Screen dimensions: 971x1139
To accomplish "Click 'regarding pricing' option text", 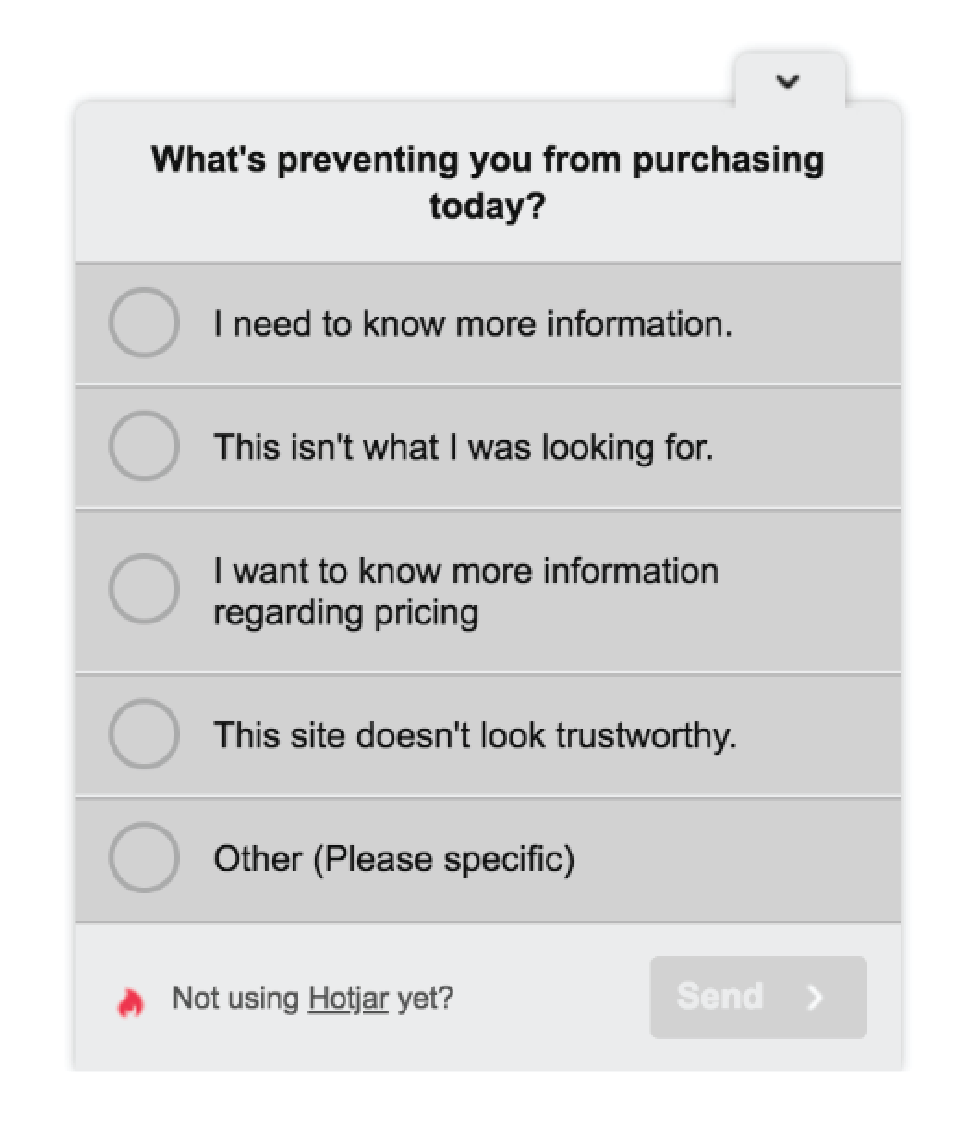I will click(346, 613).
